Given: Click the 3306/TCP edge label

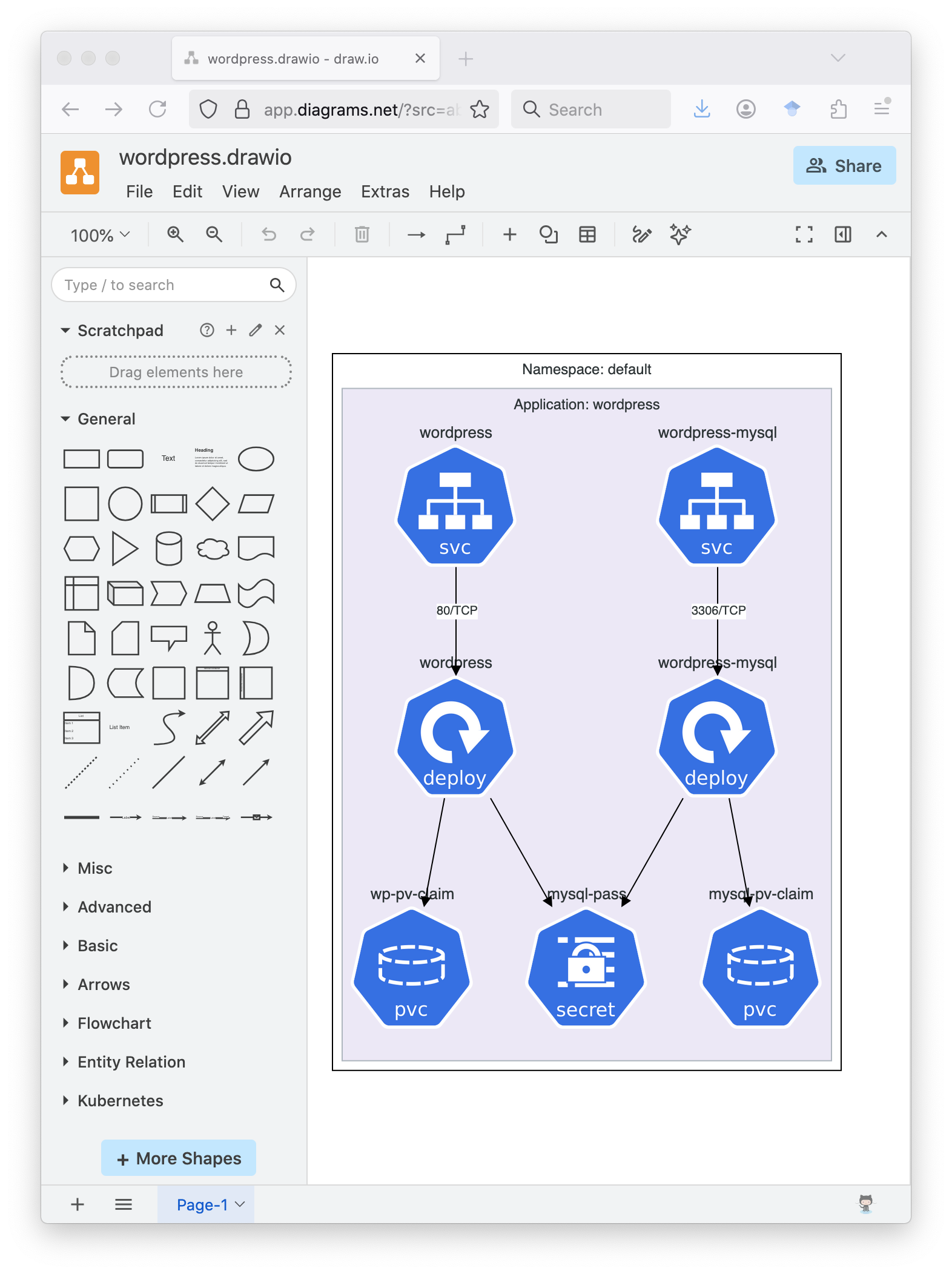Looking at the screenshot, I should [718, 610].
